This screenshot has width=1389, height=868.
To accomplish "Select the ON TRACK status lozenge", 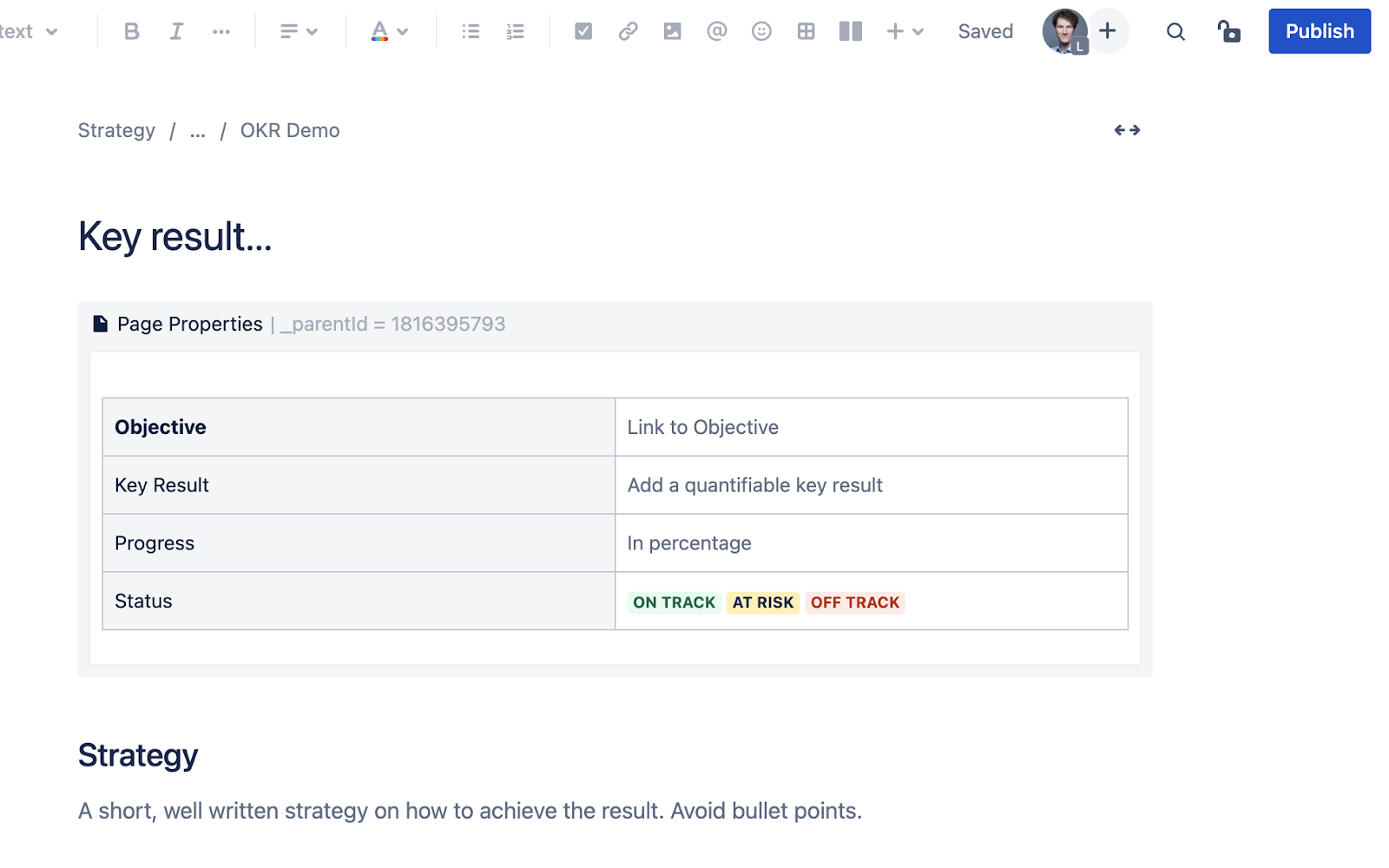I will click(x=674, y=602).
